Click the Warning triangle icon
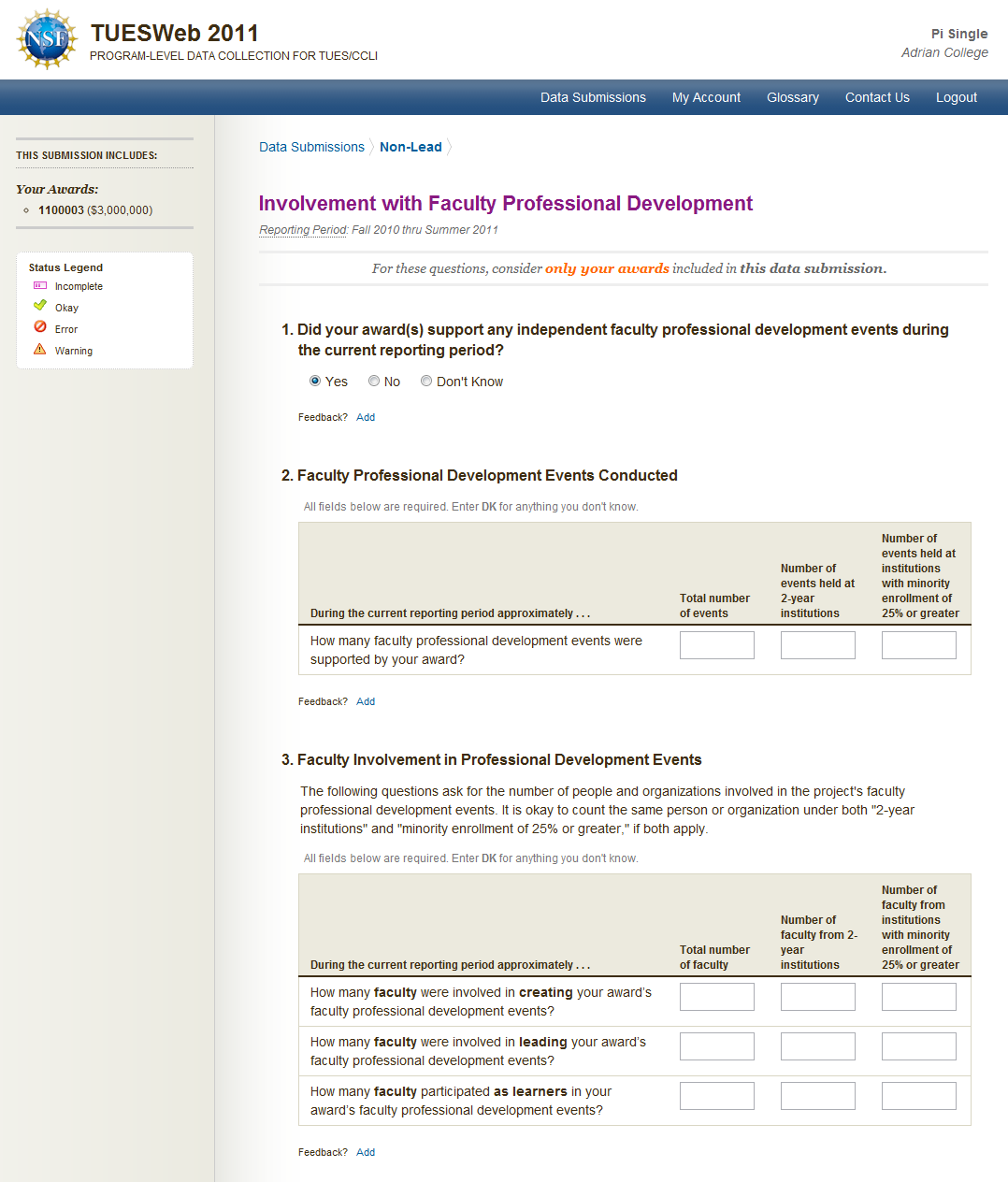1008x1182 pixels. tap(40, 350)
